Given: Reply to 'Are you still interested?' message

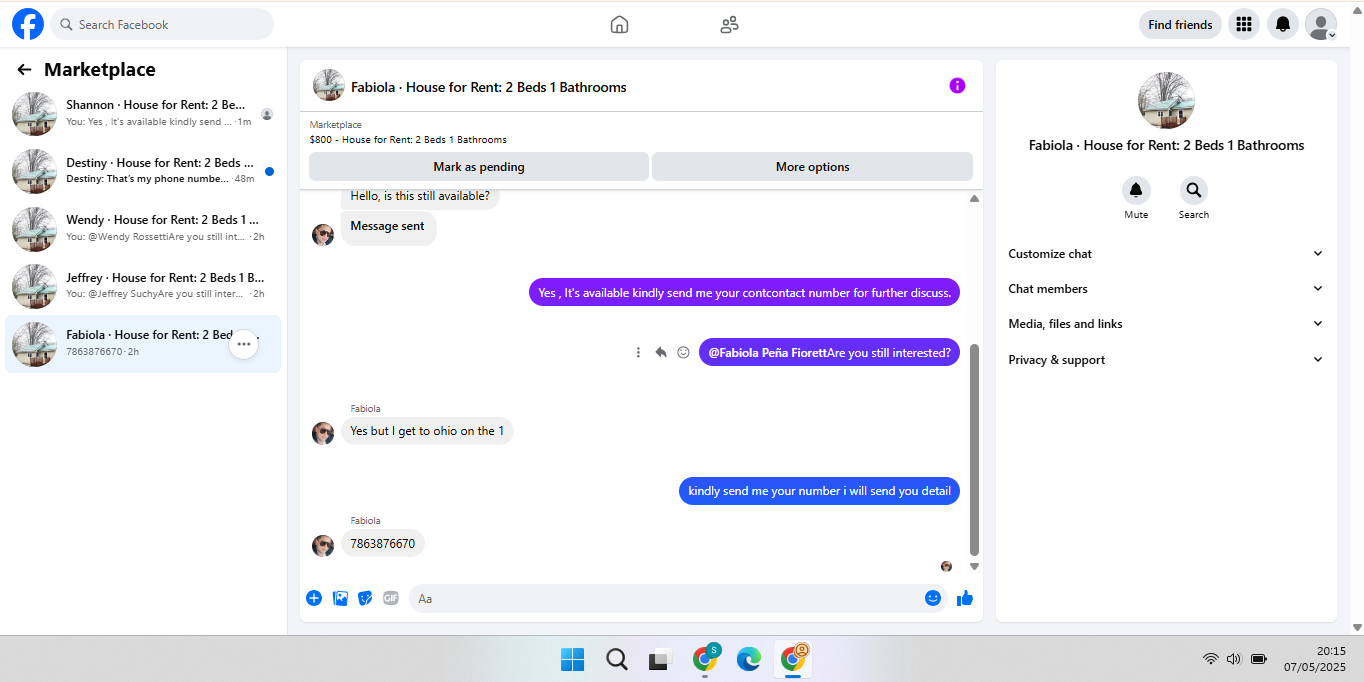Looking at the screenshot, I should (661, 352).
